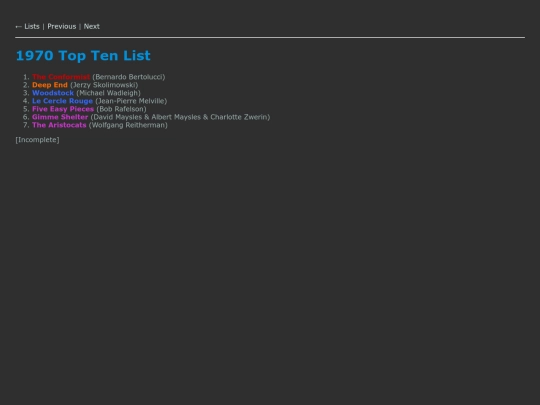540x405 pixels.
Task: Select the director name Michael Wadleigh
Action: pyautogui.click(x=108, y=93)
